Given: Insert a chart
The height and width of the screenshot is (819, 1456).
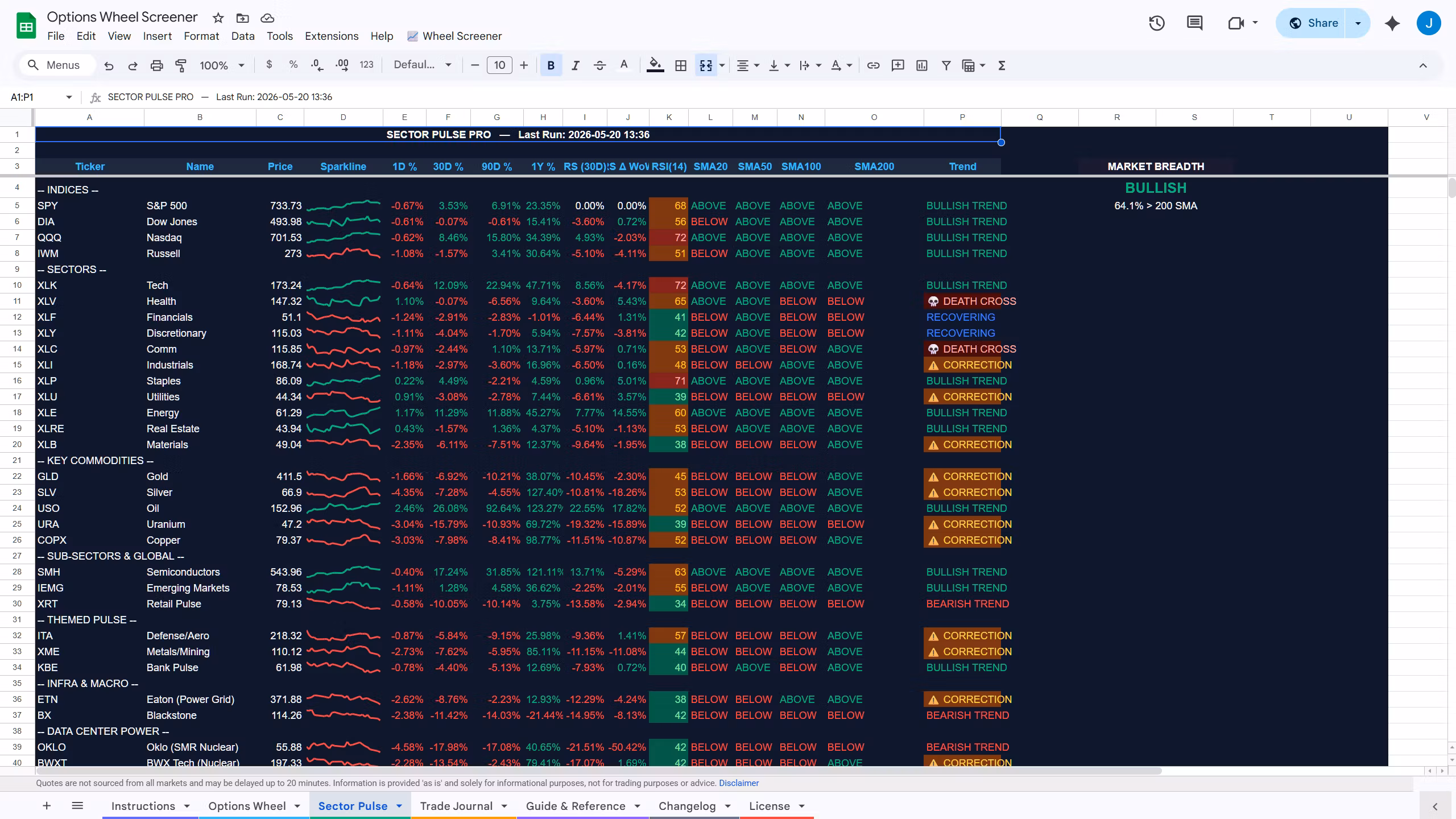Looking at the screenshot, I should pyautogui.click(x=922, y=65).
